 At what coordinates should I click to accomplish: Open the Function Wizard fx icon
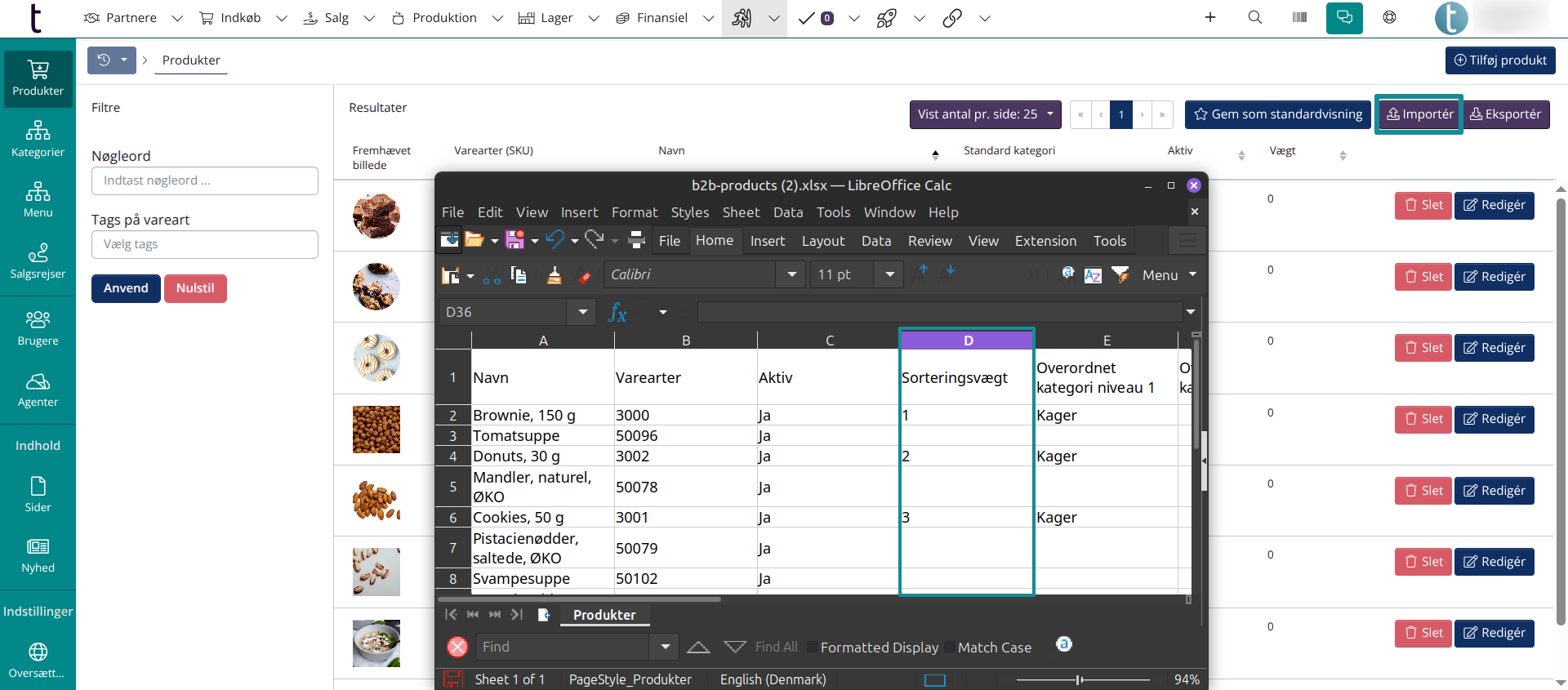click(618, 312)
